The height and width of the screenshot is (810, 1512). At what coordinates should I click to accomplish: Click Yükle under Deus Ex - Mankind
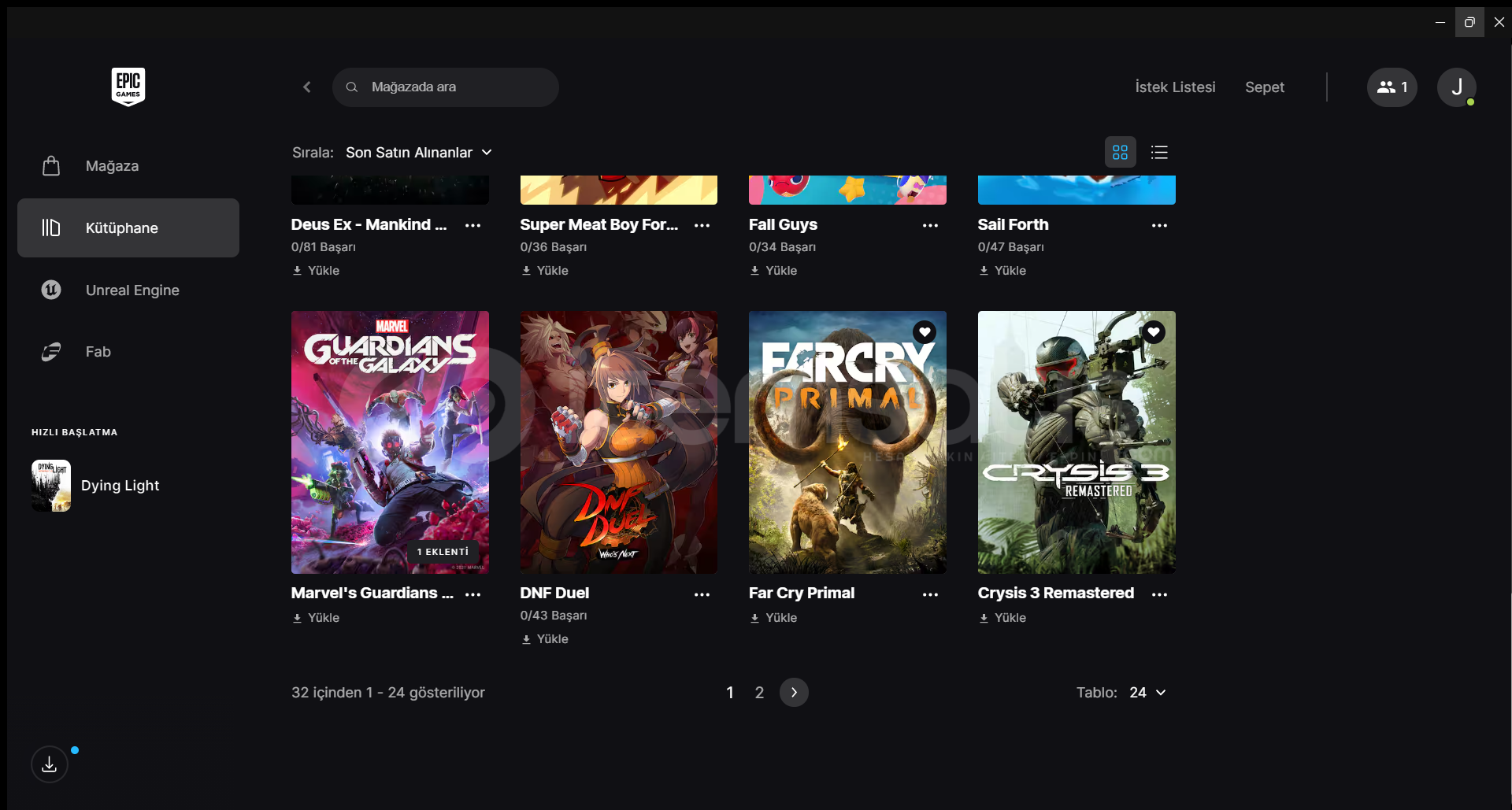[x=316, y=270]
